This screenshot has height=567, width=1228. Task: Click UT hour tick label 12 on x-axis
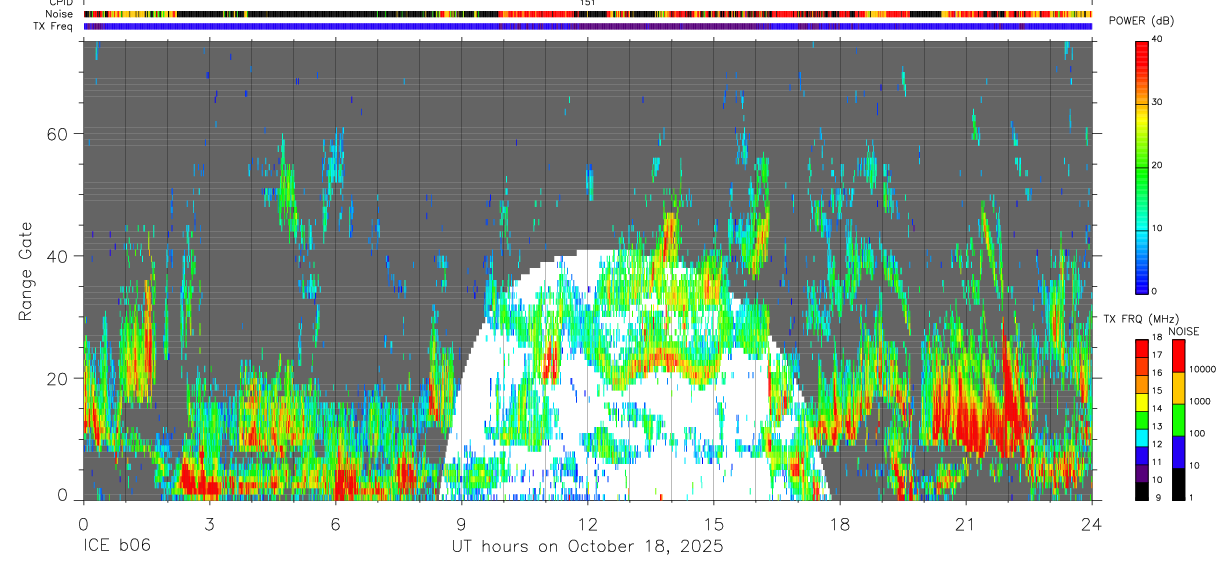click(588, 523)
